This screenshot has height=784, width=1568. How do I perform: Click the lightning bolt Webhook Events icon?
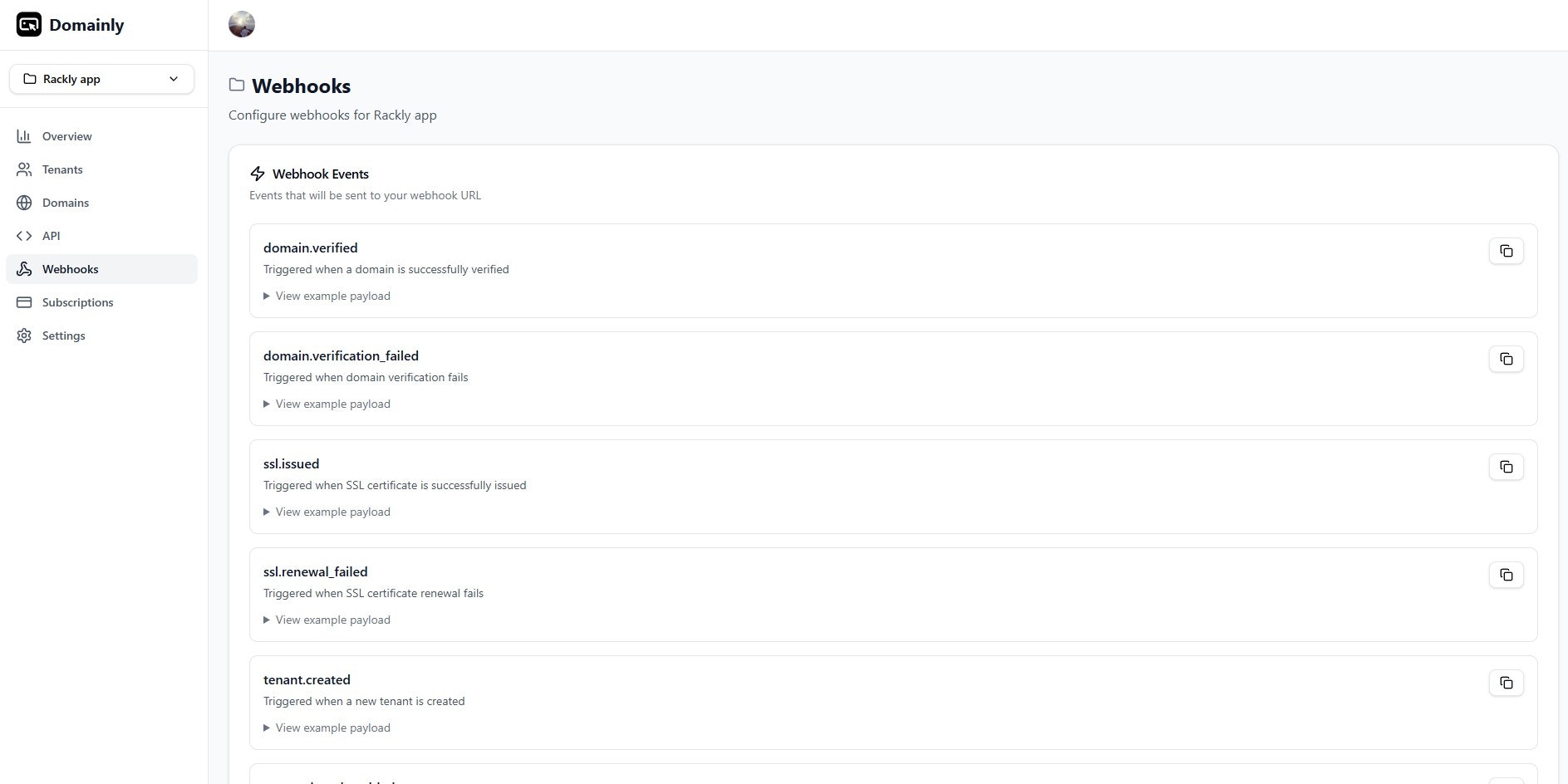(x=258, y=174)
